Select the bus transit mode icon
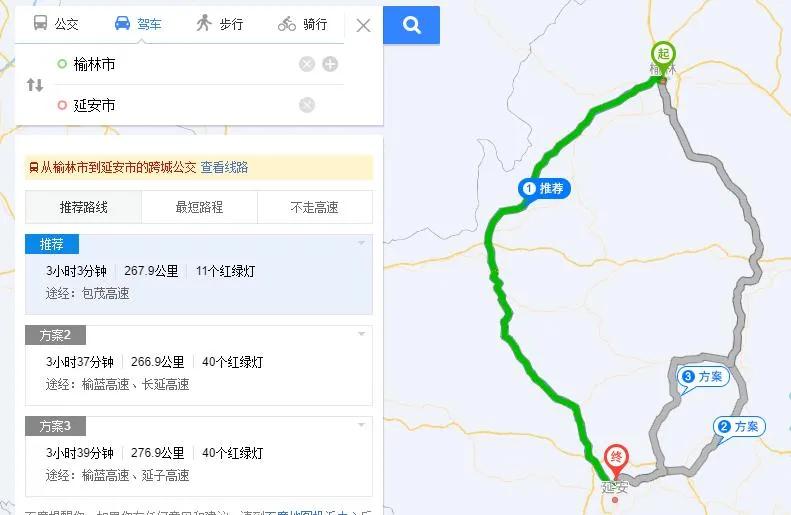791x515 pixels. click(x=40, y=23)
